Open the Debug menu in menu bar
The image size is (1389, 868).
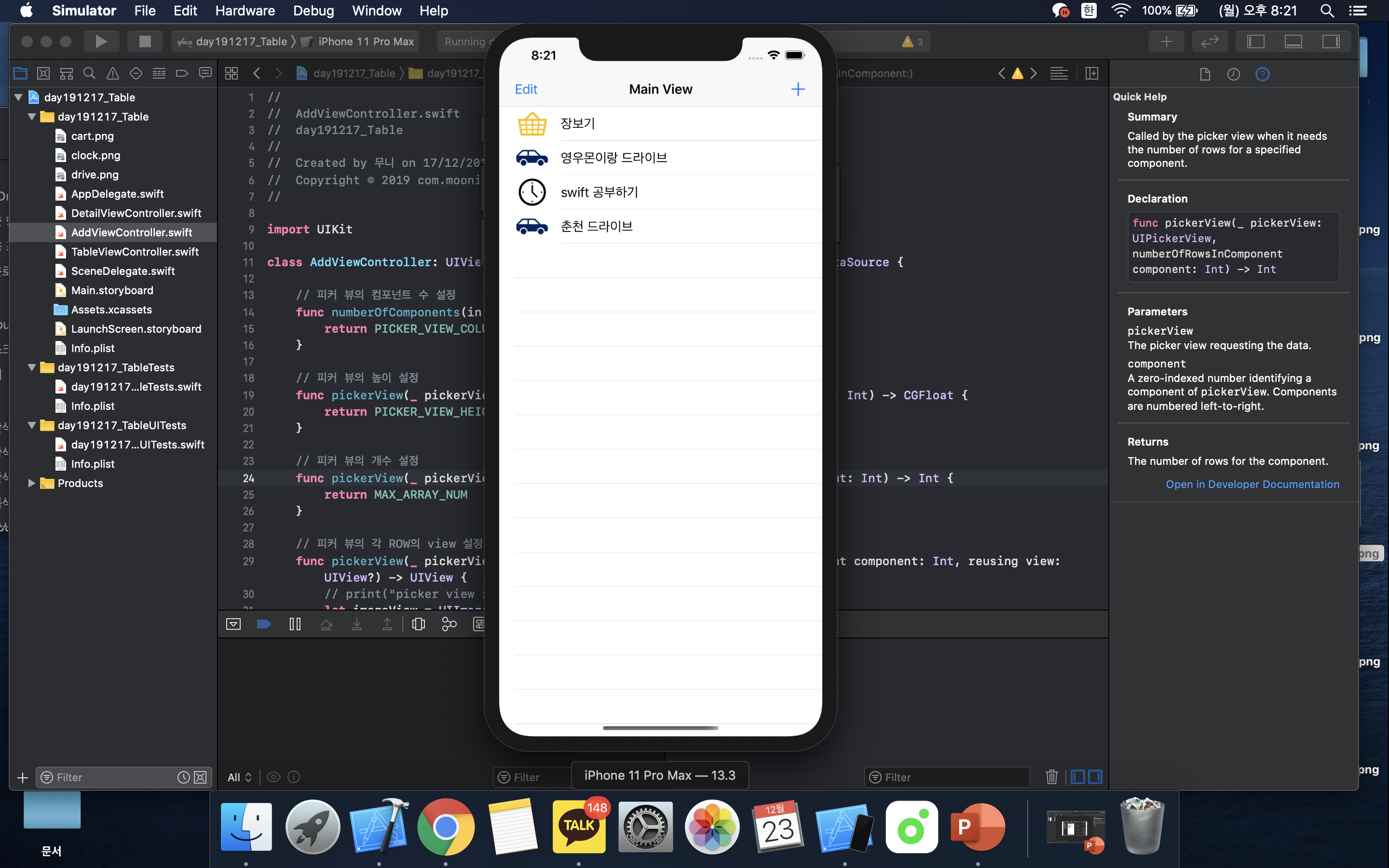pyautogui.click(x=313, y=11)
